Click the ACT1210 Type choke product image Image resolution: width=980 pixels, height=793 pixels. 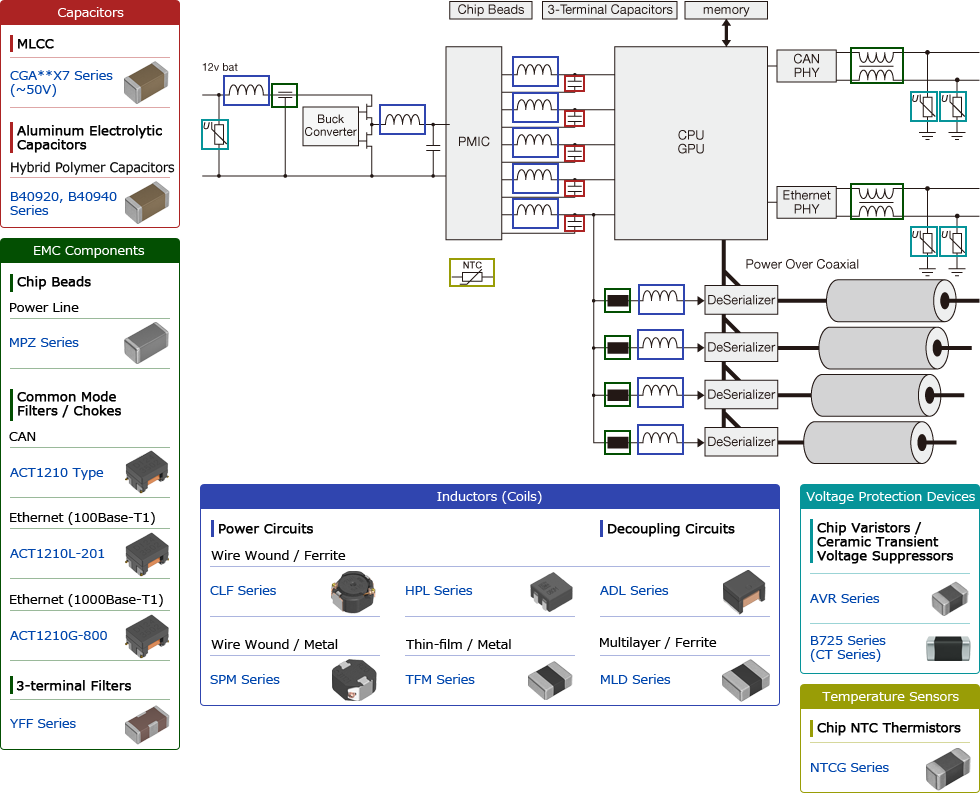pyautogui.click(x=146, y=470)
